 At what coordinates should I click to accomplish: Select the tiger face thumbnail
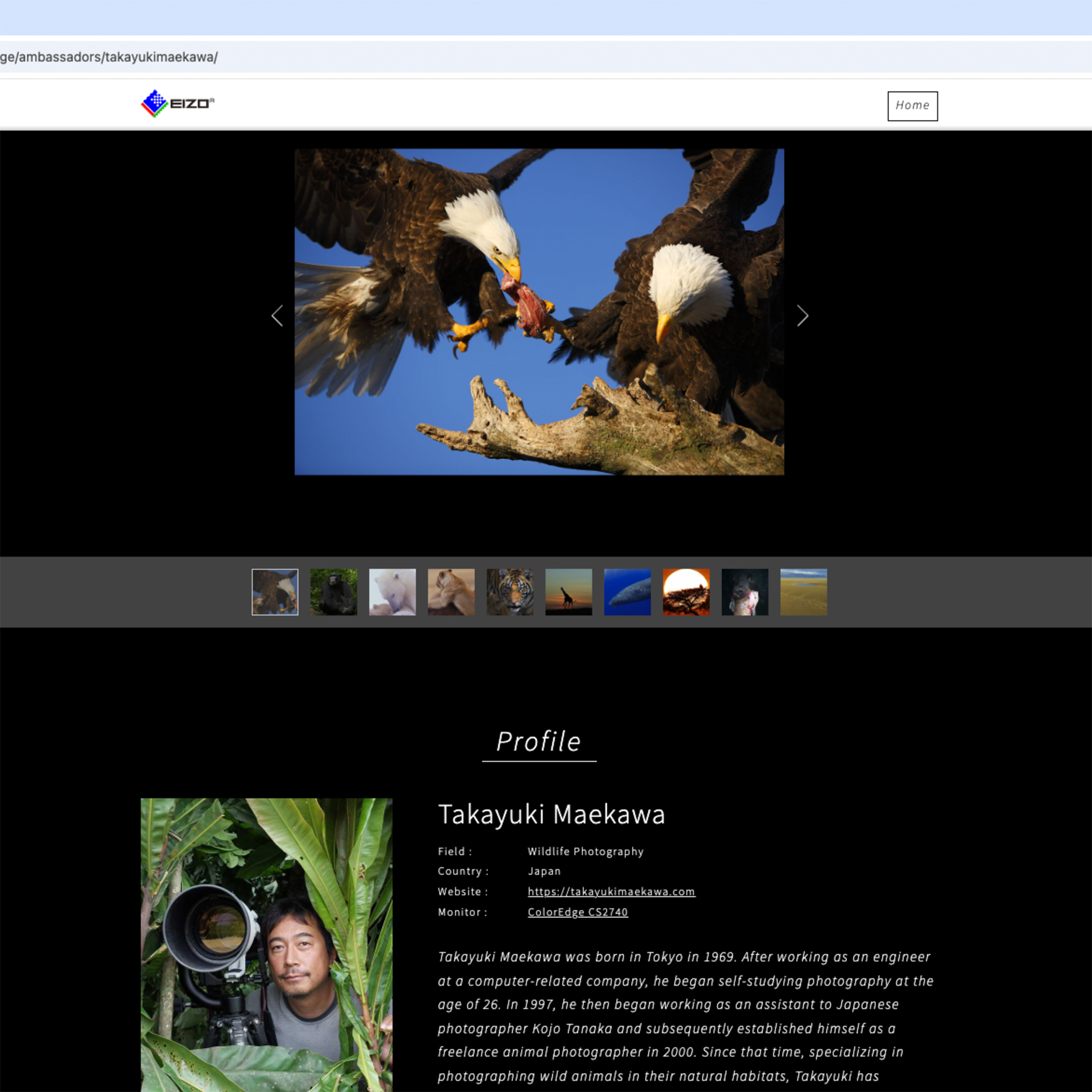pyautogui.click(x=510, y=591)
